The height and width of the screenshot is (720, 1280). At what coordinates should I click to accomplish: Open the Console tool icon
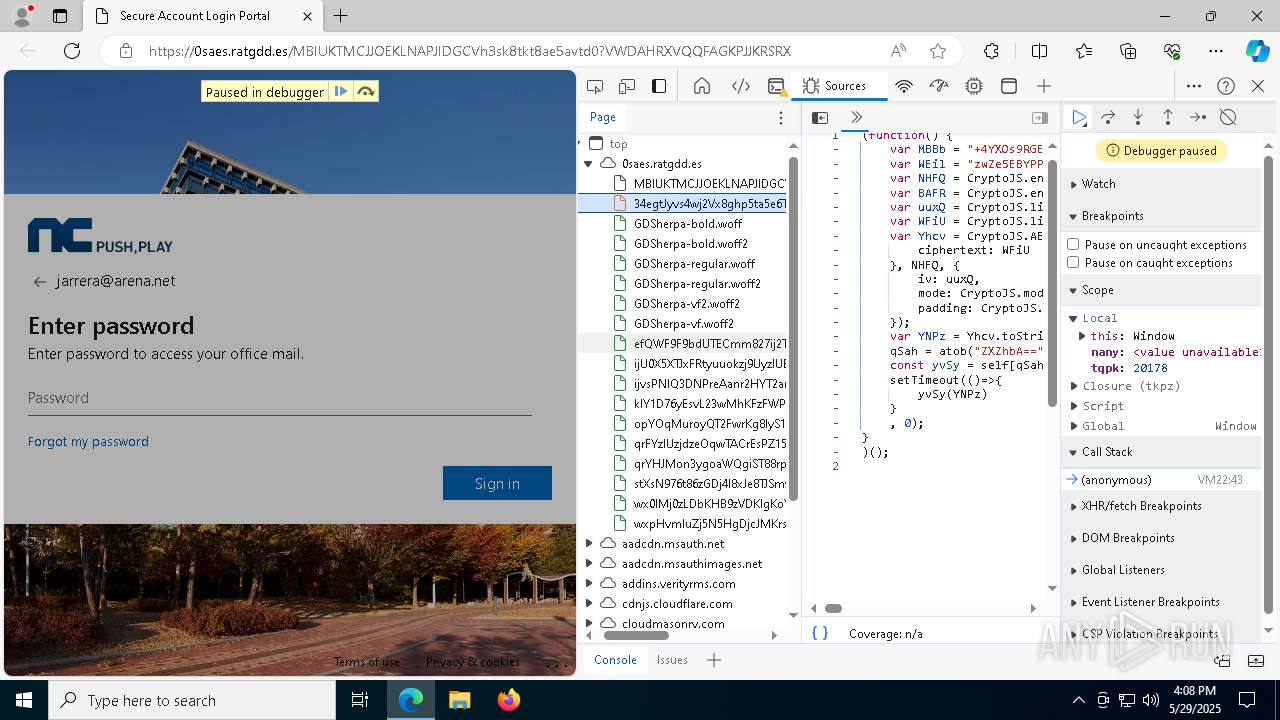[776, 86]
